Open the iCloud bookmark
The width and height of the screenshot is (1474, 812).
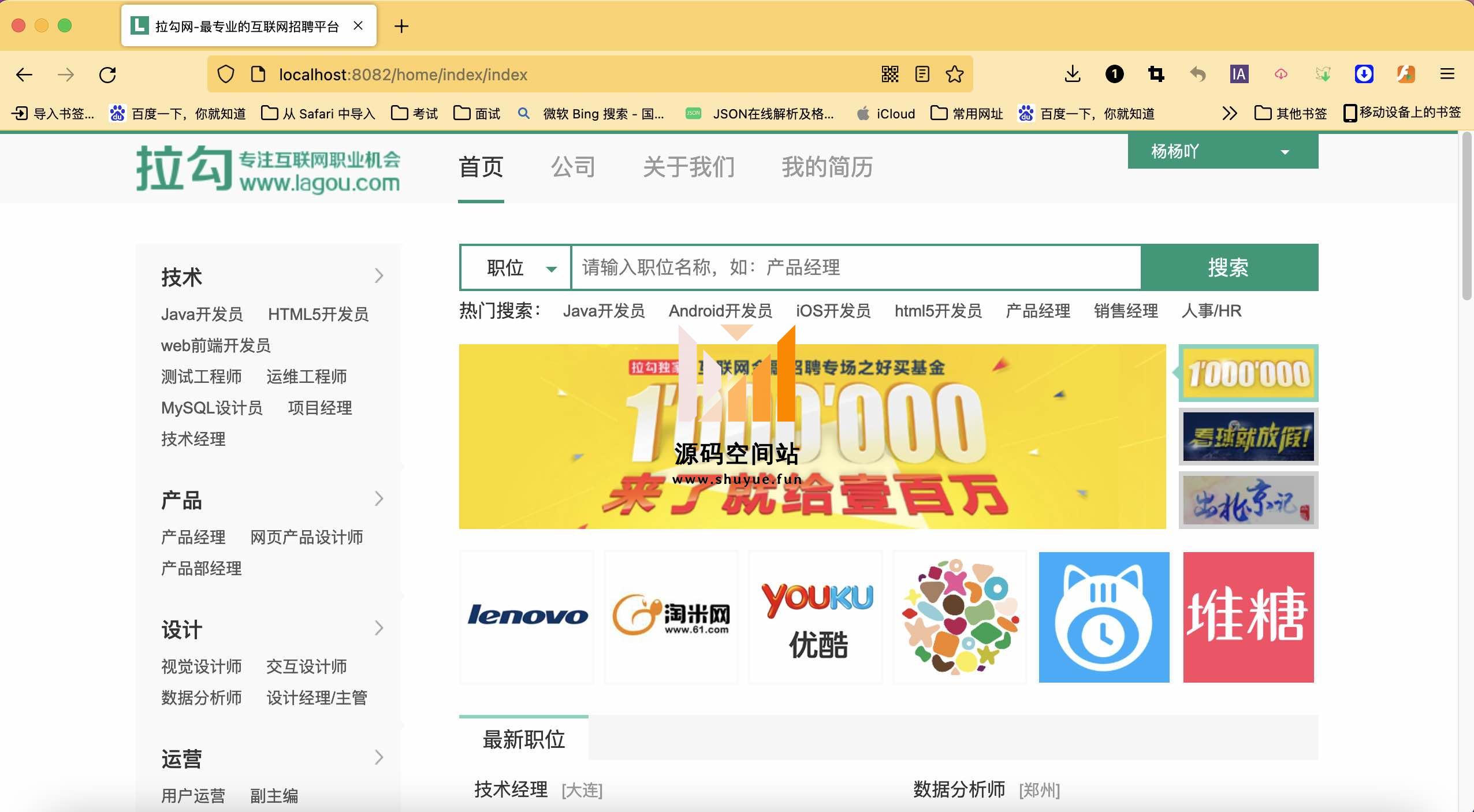pos(886,113)
